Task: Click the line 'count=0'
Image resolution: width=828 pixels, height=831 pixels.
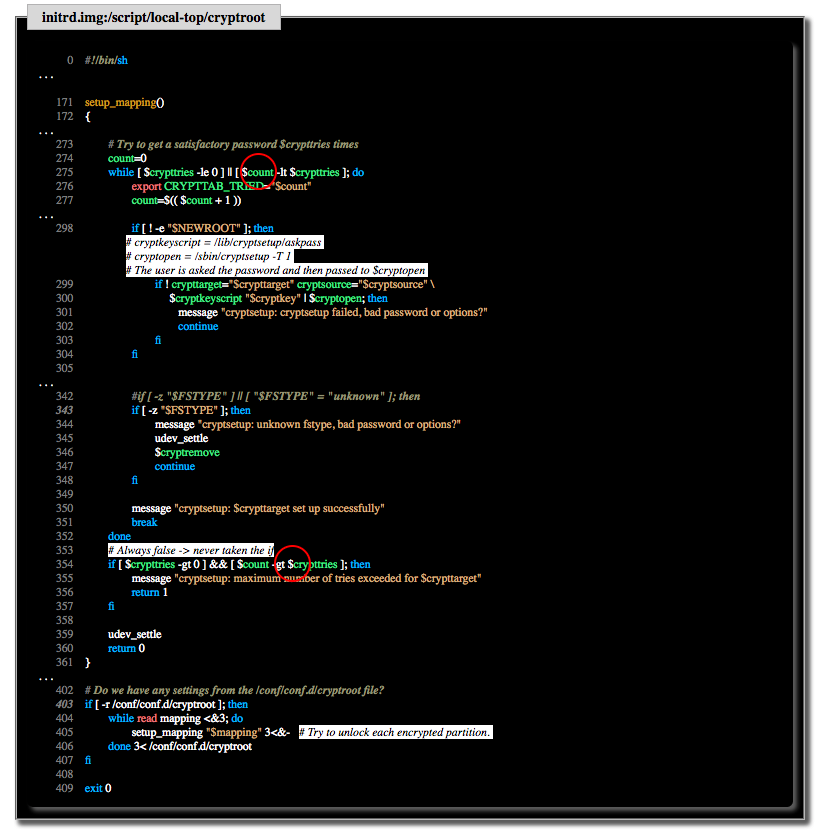Action: [127, 158]
